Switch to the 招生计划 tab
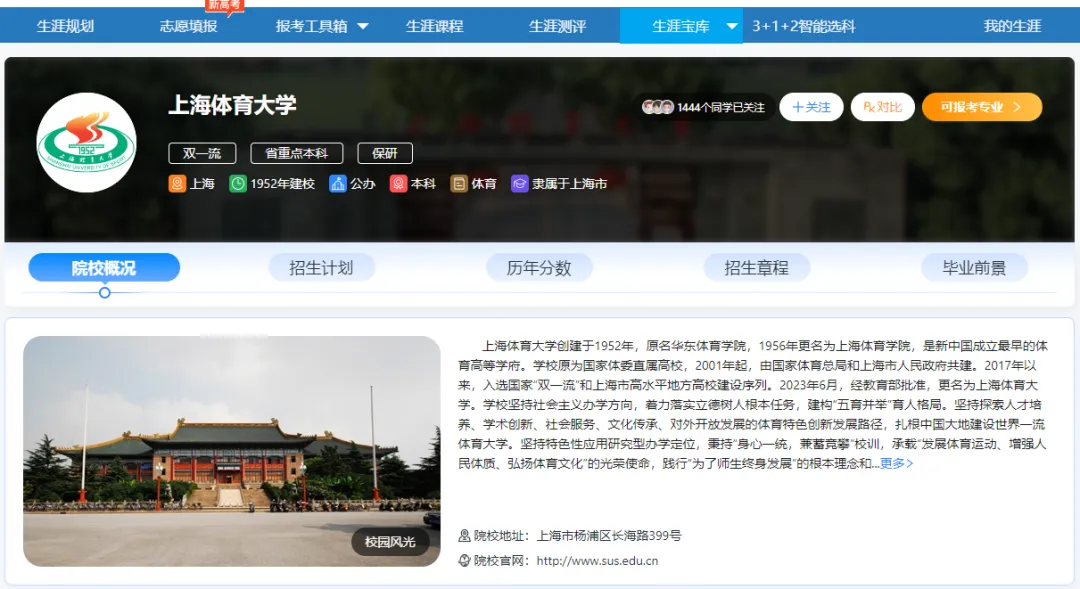 (322, 267)
